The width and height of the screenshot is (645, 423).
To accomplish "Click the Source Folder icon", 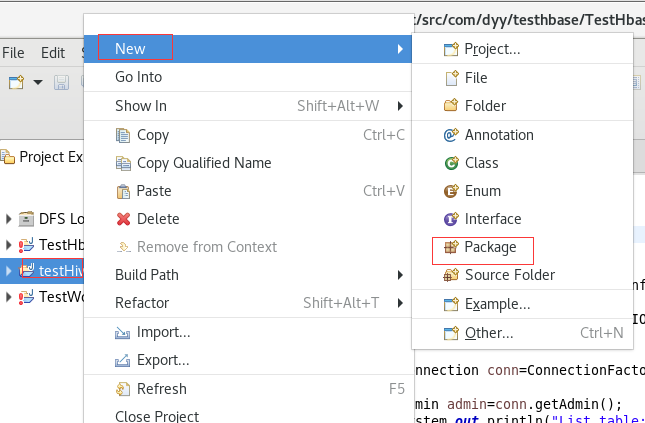I will pyautogui.click(x=449, y=275).
